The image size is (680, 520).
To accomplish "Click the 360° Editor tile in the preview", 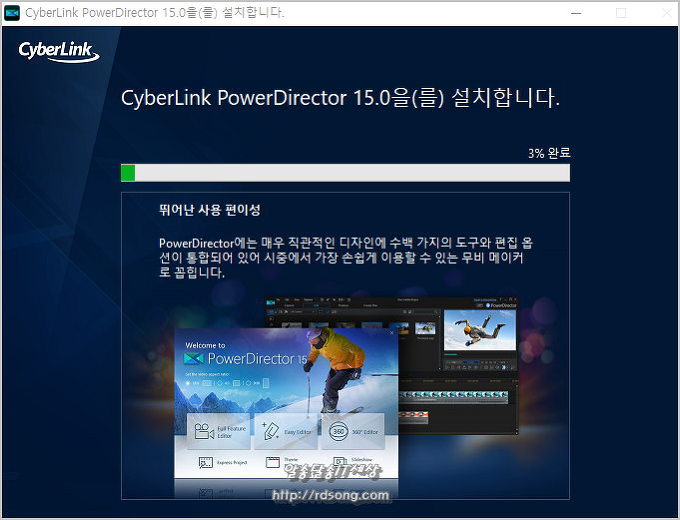I will tap(353, 431).
